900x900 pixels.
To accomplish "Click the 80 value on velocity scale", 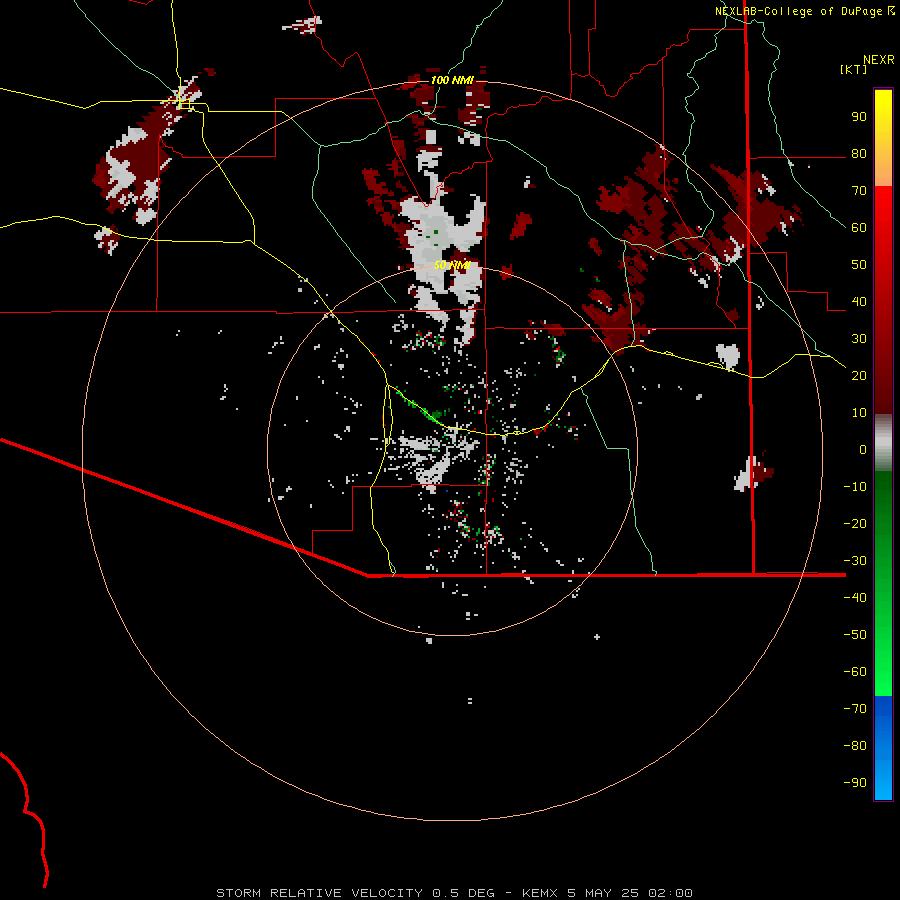I will pos(859,154).
